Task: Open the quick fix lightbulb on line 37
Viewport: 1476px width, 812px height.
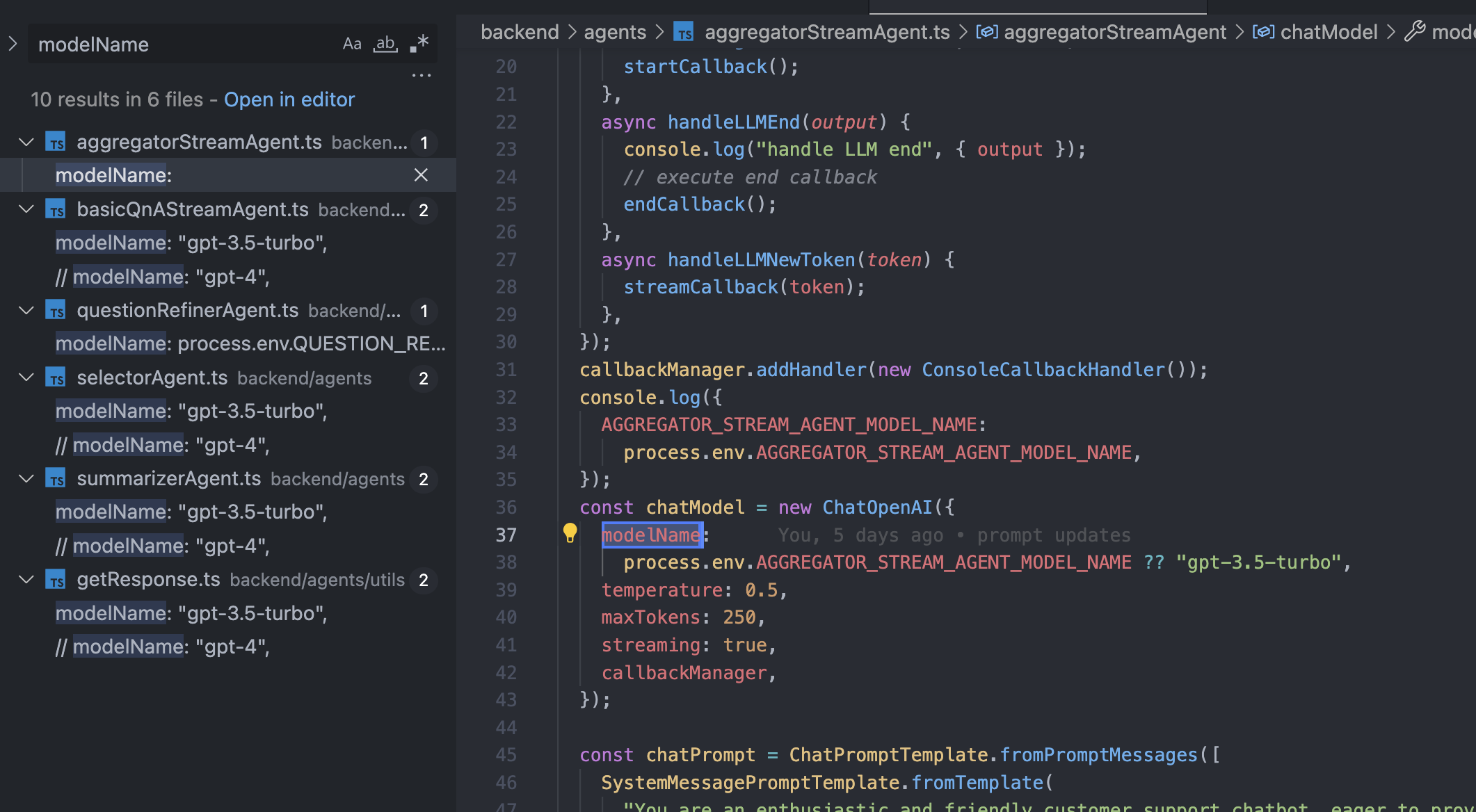Action: click(x=570, y=534)
